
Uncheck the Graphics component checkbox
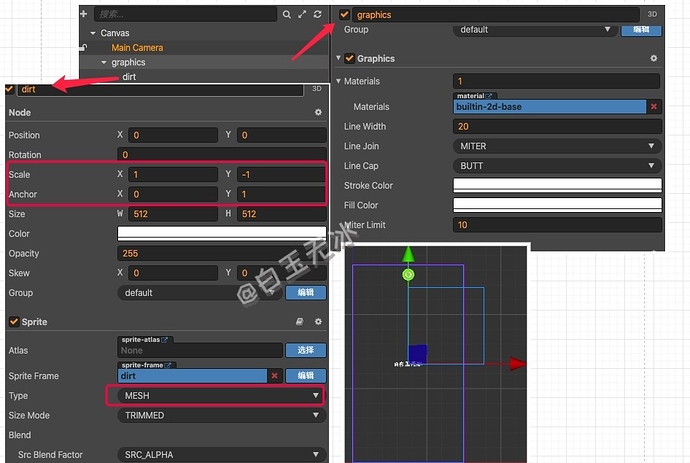(x=350, y=59)
